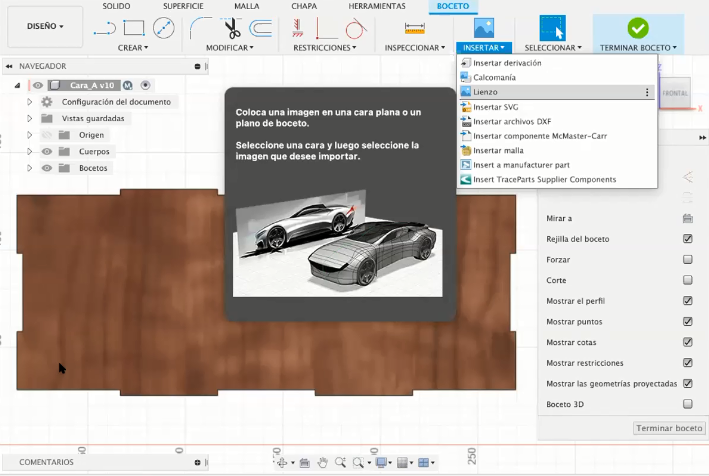Select the circle sketch tool

point(163,27)
